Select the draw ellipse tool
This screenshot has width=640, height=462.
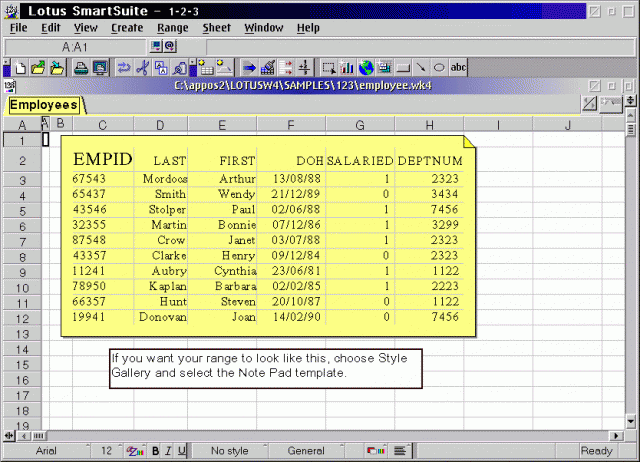point(439,68)
